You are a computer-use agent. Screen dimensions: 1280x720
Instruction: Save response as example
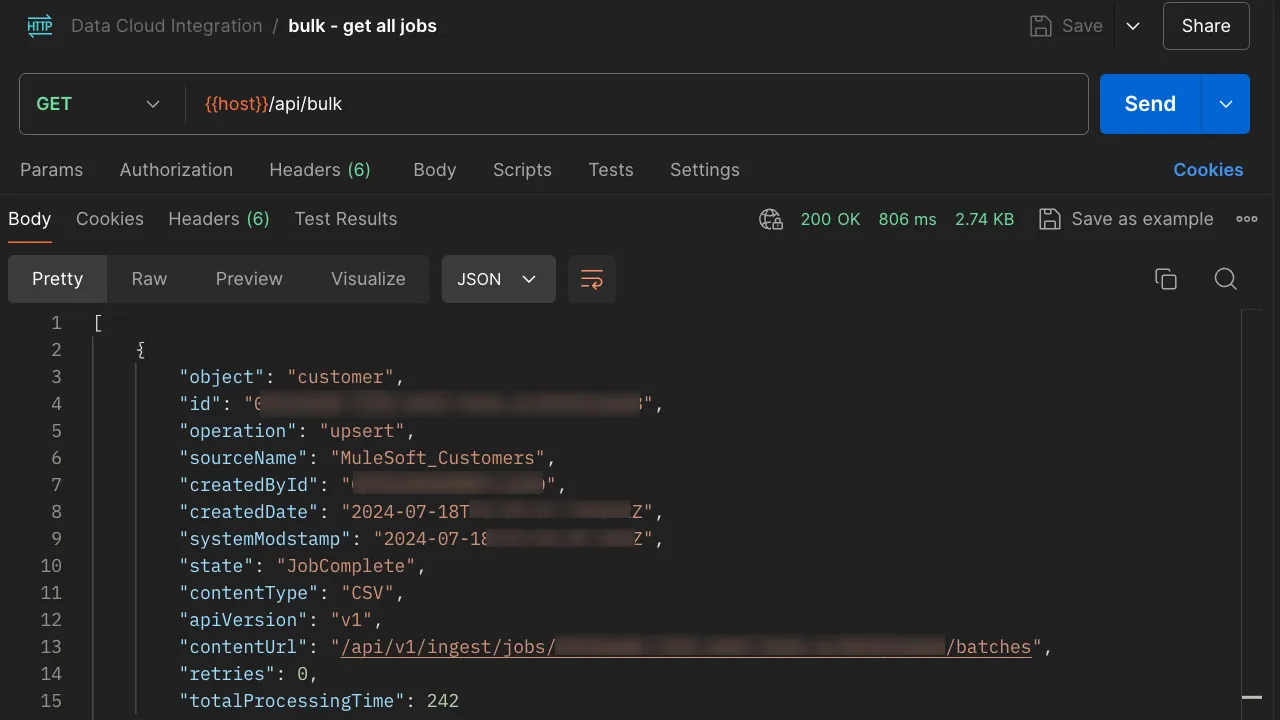point(1126,219)
